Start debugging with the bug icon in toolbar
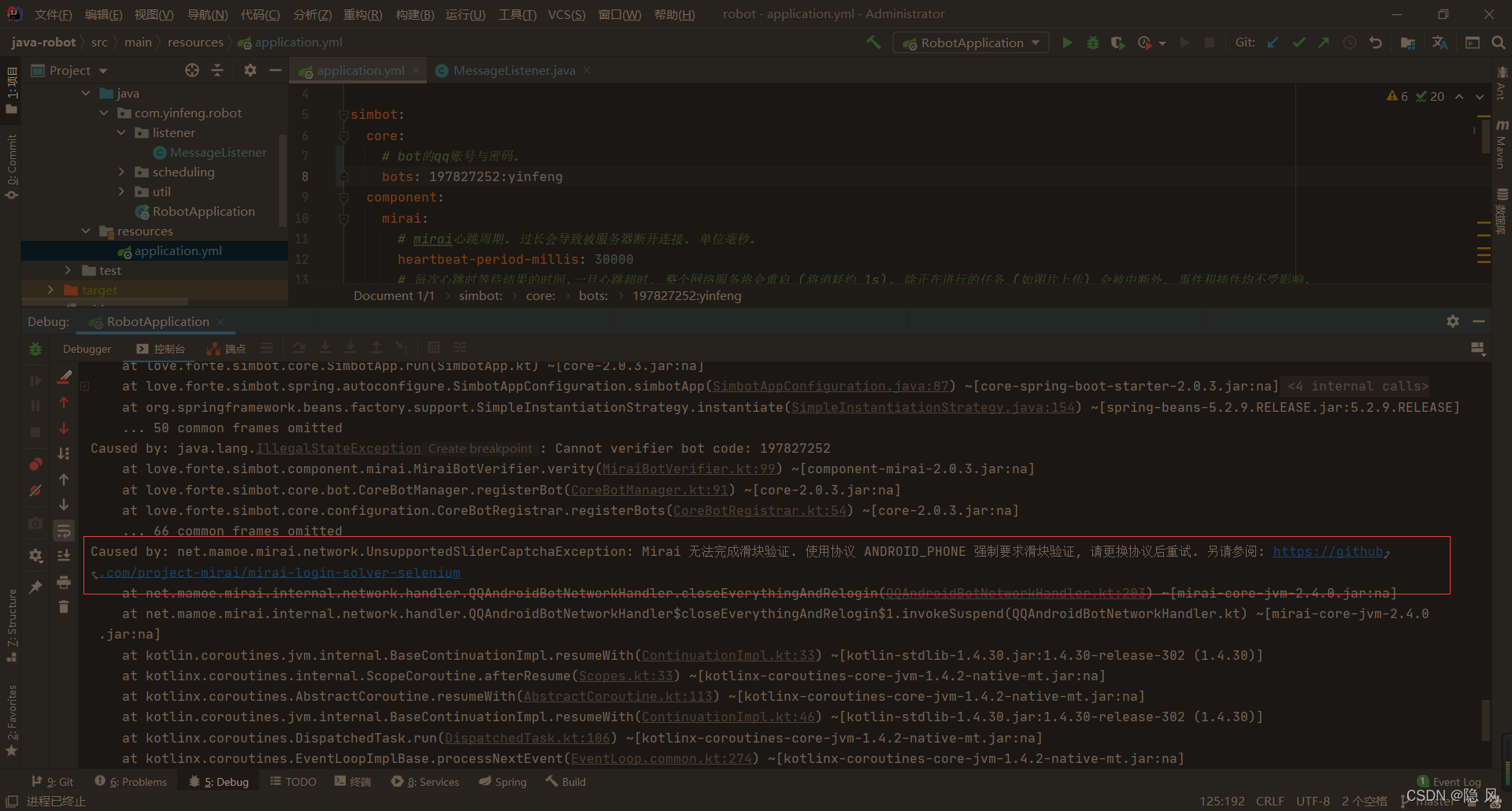 [1092, 43]
